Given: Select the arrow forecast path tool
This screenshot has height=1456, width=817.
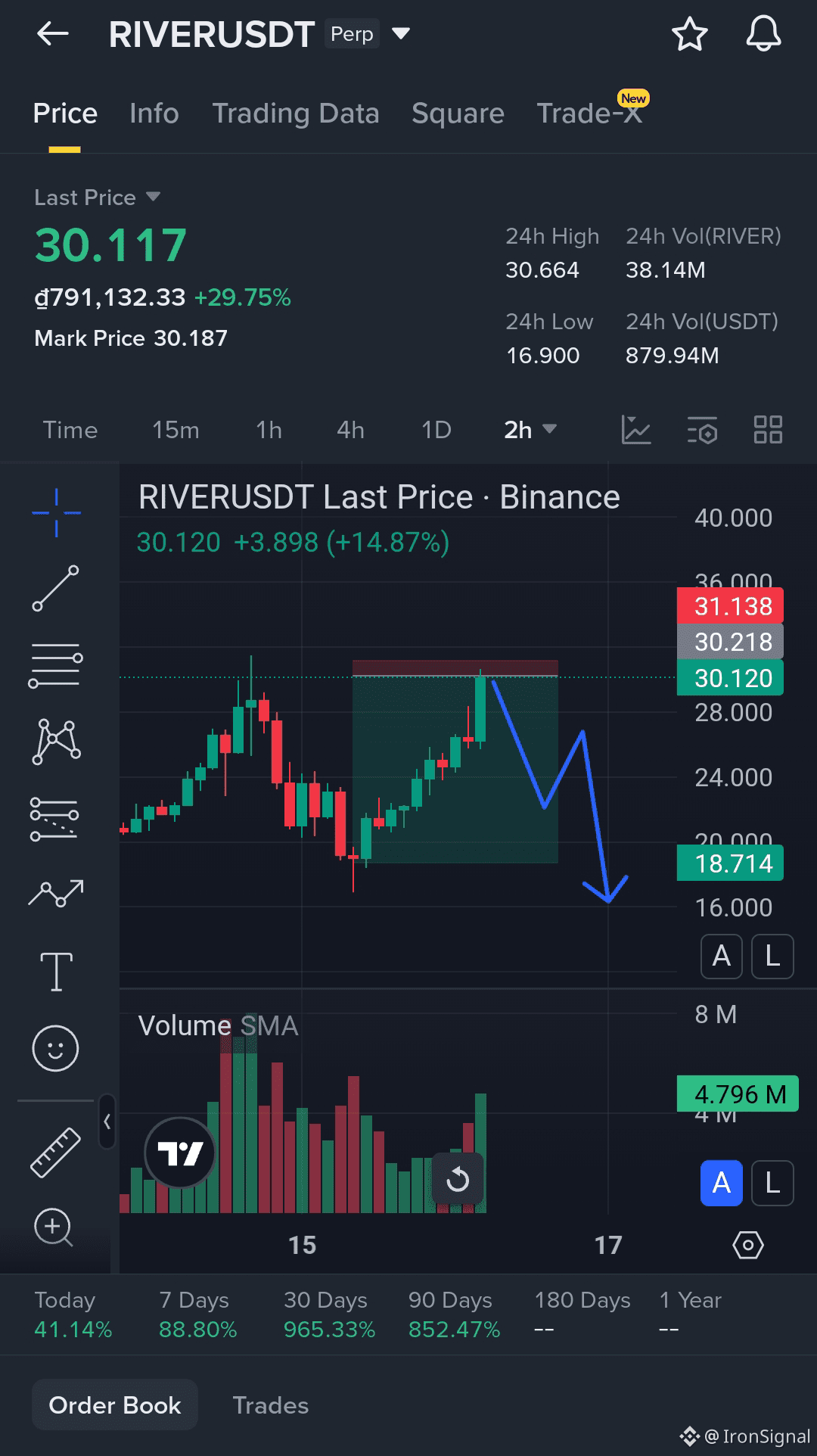Looking at the screenshot, I should [56, 894].
